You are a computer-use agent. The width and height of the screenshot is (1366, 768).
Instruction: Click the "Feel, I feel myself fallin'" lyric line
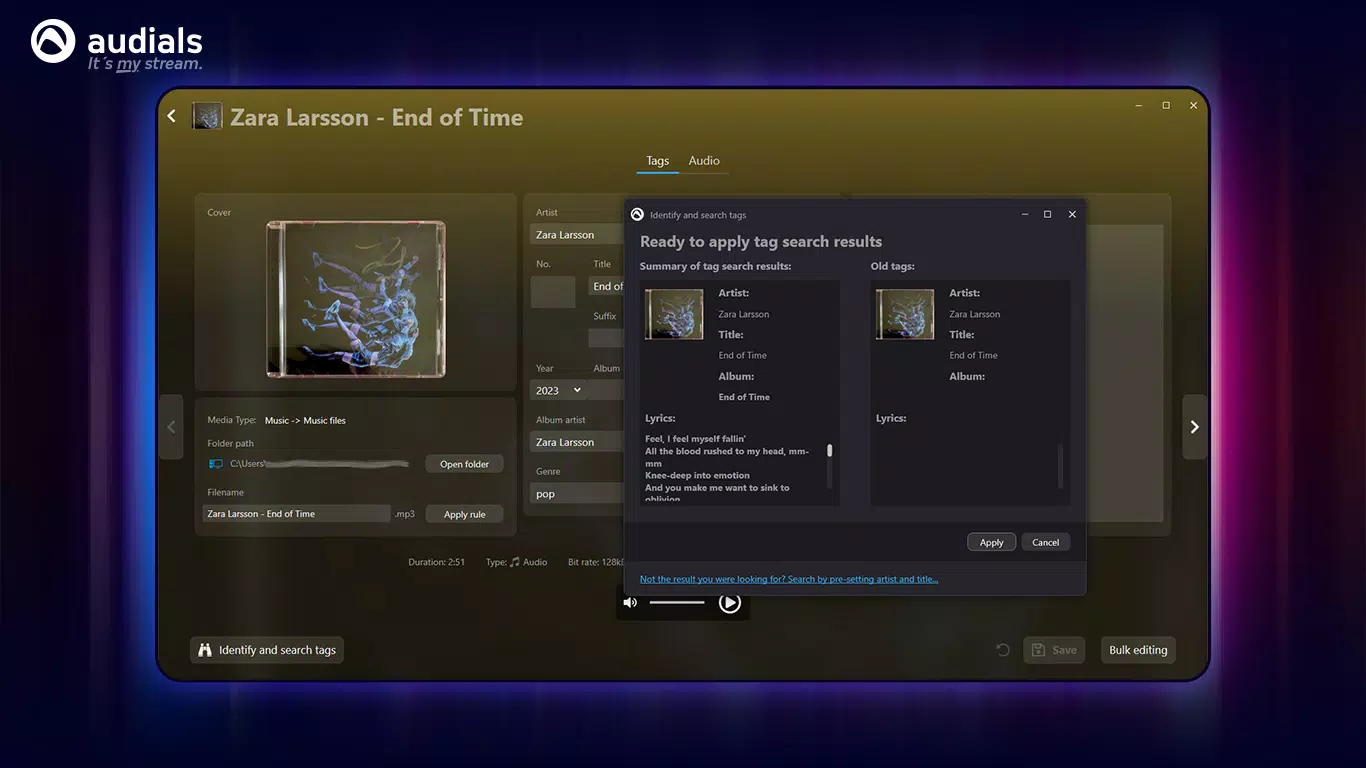pyautogui.click(x=696, y=439)
